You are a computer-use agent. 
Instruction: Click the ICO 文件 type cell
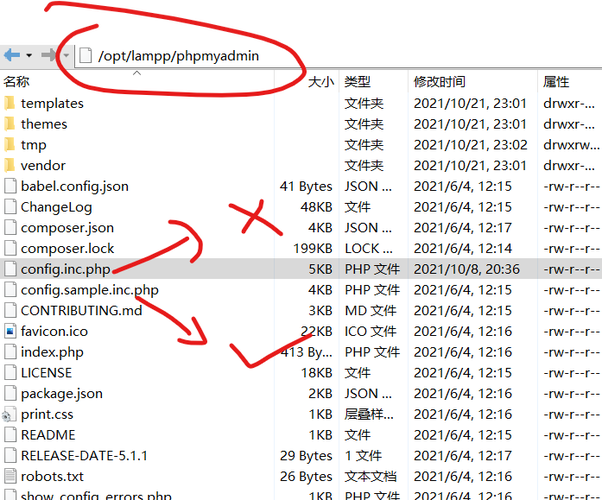[x=370, y=331]
